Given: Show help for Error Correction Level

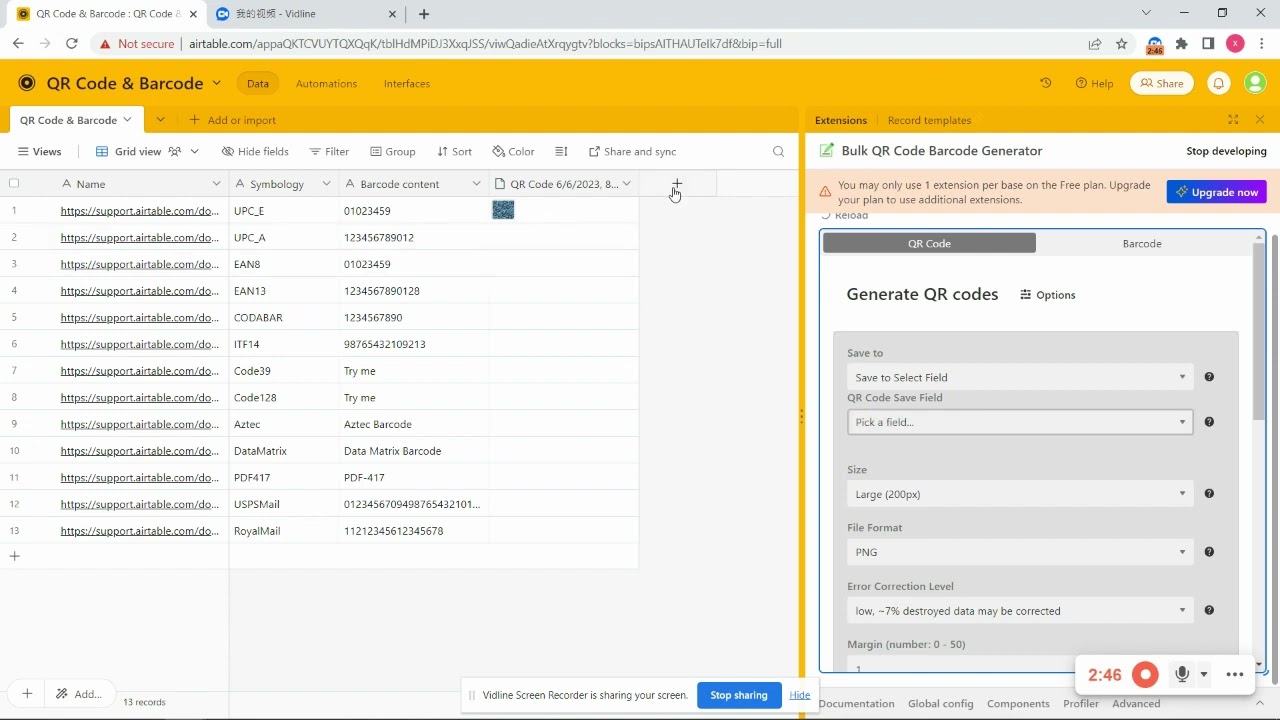Looking at the screenshot, I should click(1209, 611).
